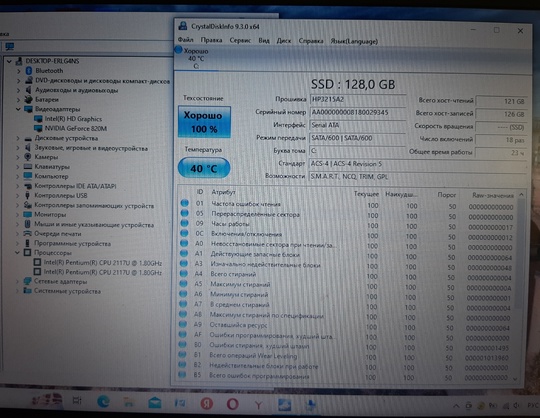This screenshot has height=418, width=540.
Task: Expand Дисковые устройства in Device Manager
Action: (x=18, y=138)
